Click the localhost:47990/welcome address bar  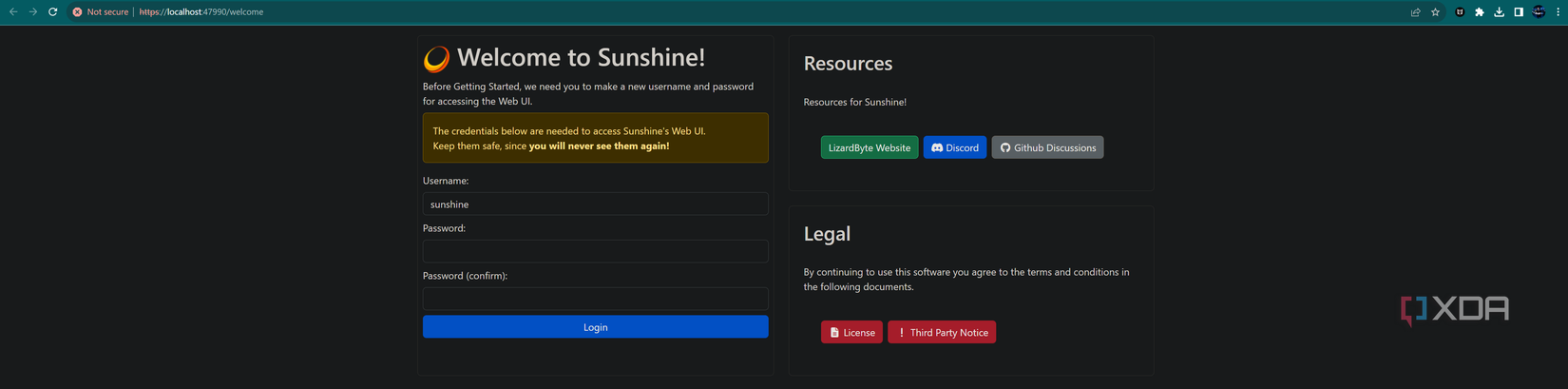201,11
